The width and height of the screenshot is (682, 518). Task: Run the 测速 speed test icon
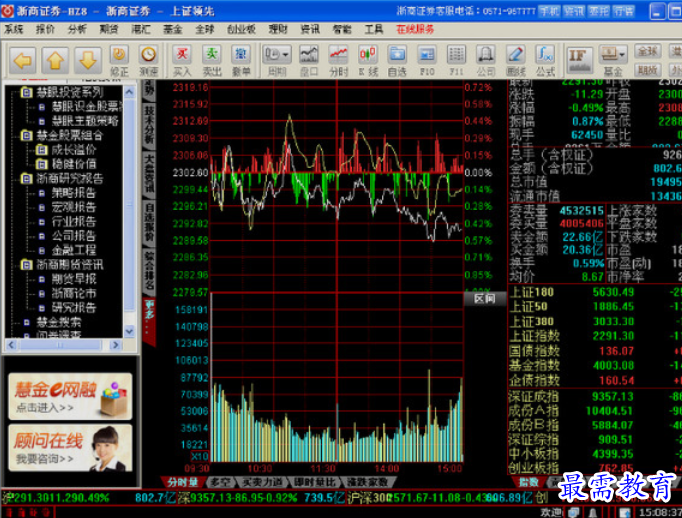148,60
